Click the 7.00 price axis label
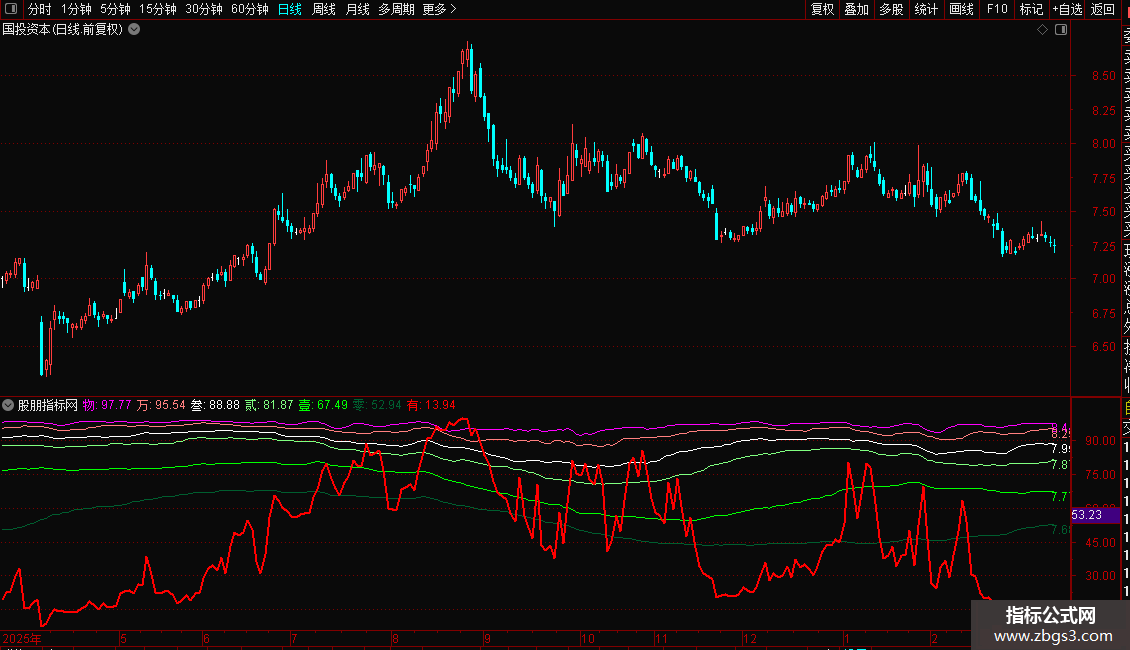This screenshot has width=1130, height=650. tap(1103, 279)
